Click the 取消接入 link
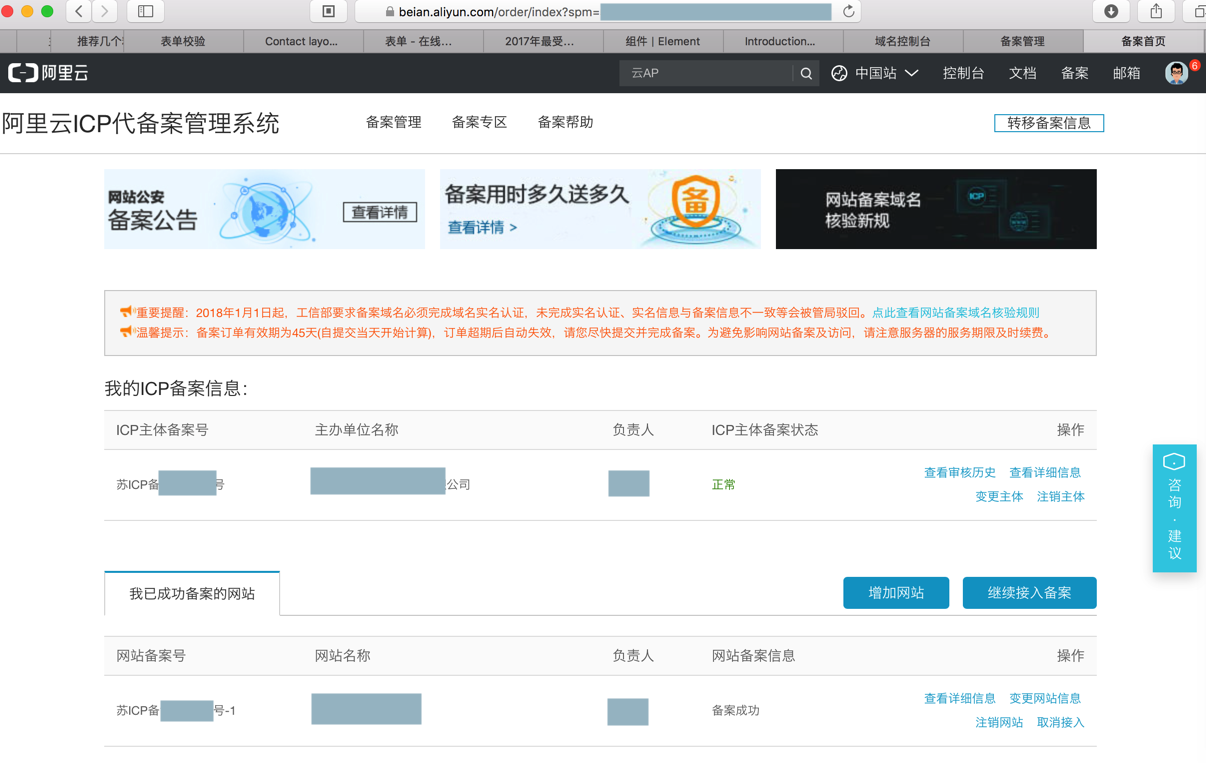 pyautogui.click(x=1061, y=723)
